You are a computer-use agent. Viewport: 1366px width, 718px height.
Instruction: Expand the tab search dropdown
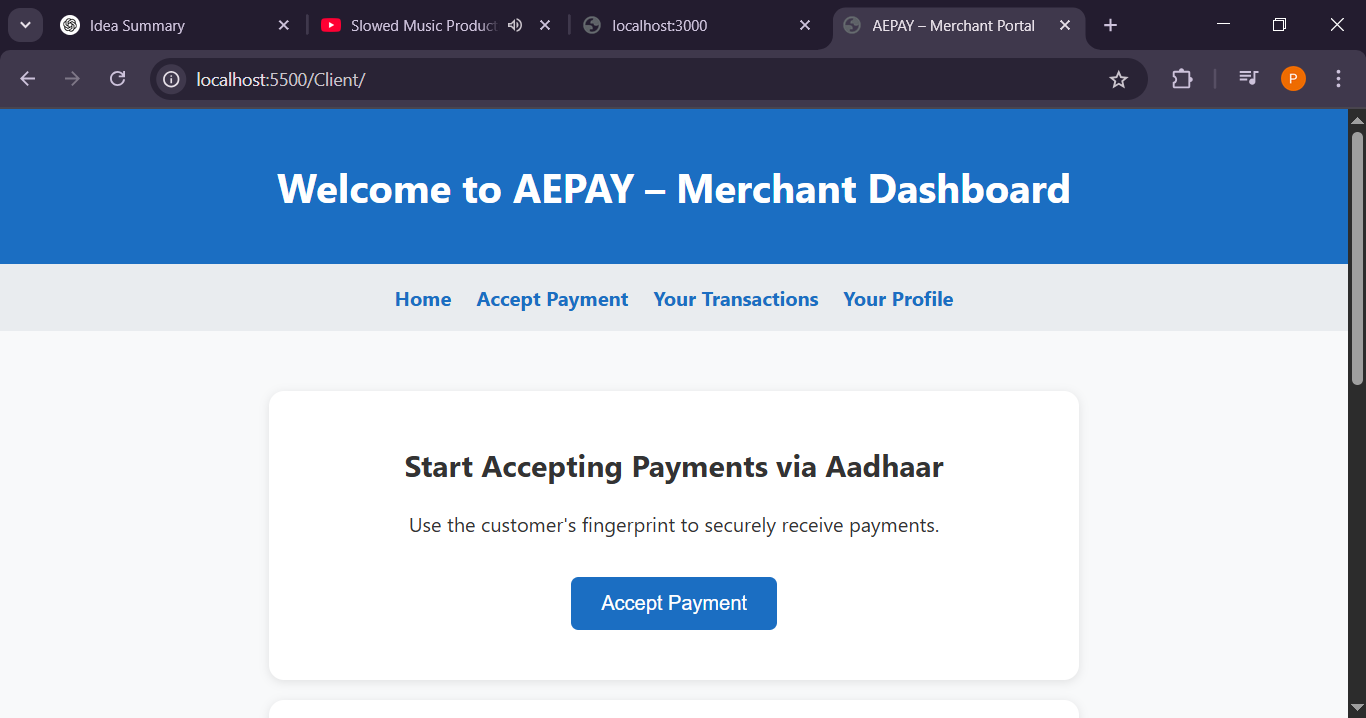[x=25, y=25]
